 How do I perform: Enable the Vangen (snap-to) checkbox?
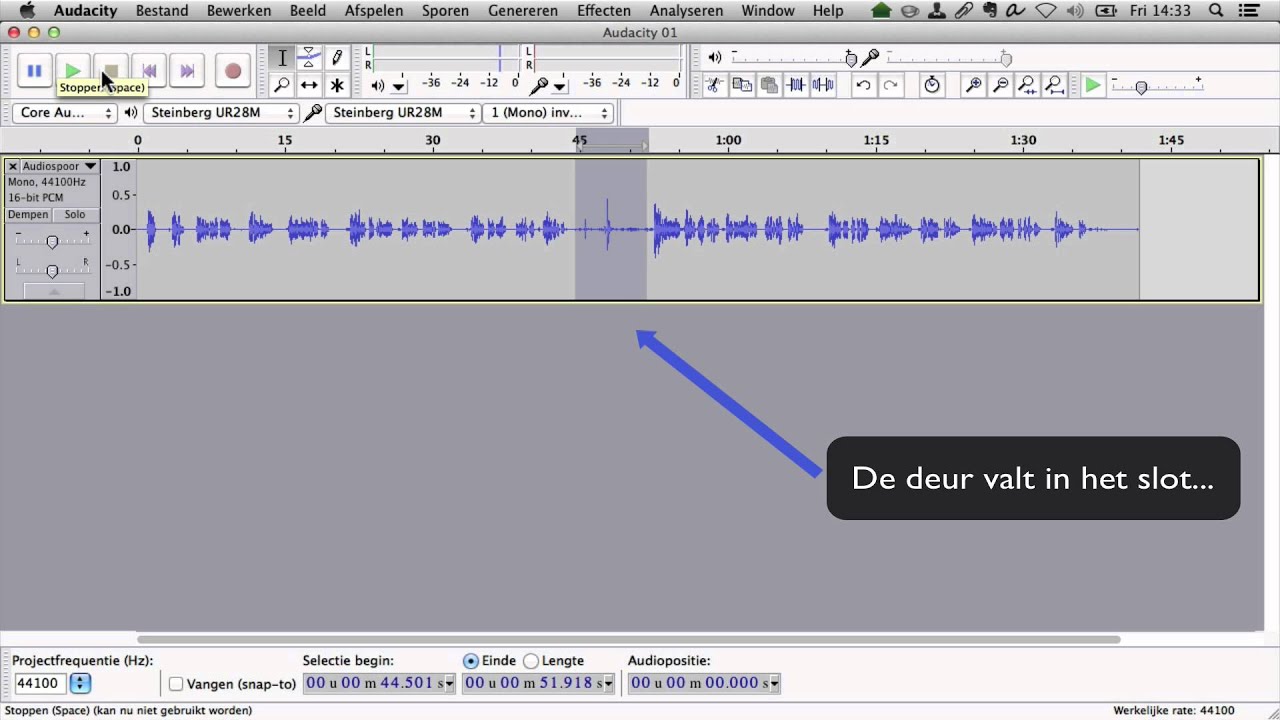click(176, 684)
